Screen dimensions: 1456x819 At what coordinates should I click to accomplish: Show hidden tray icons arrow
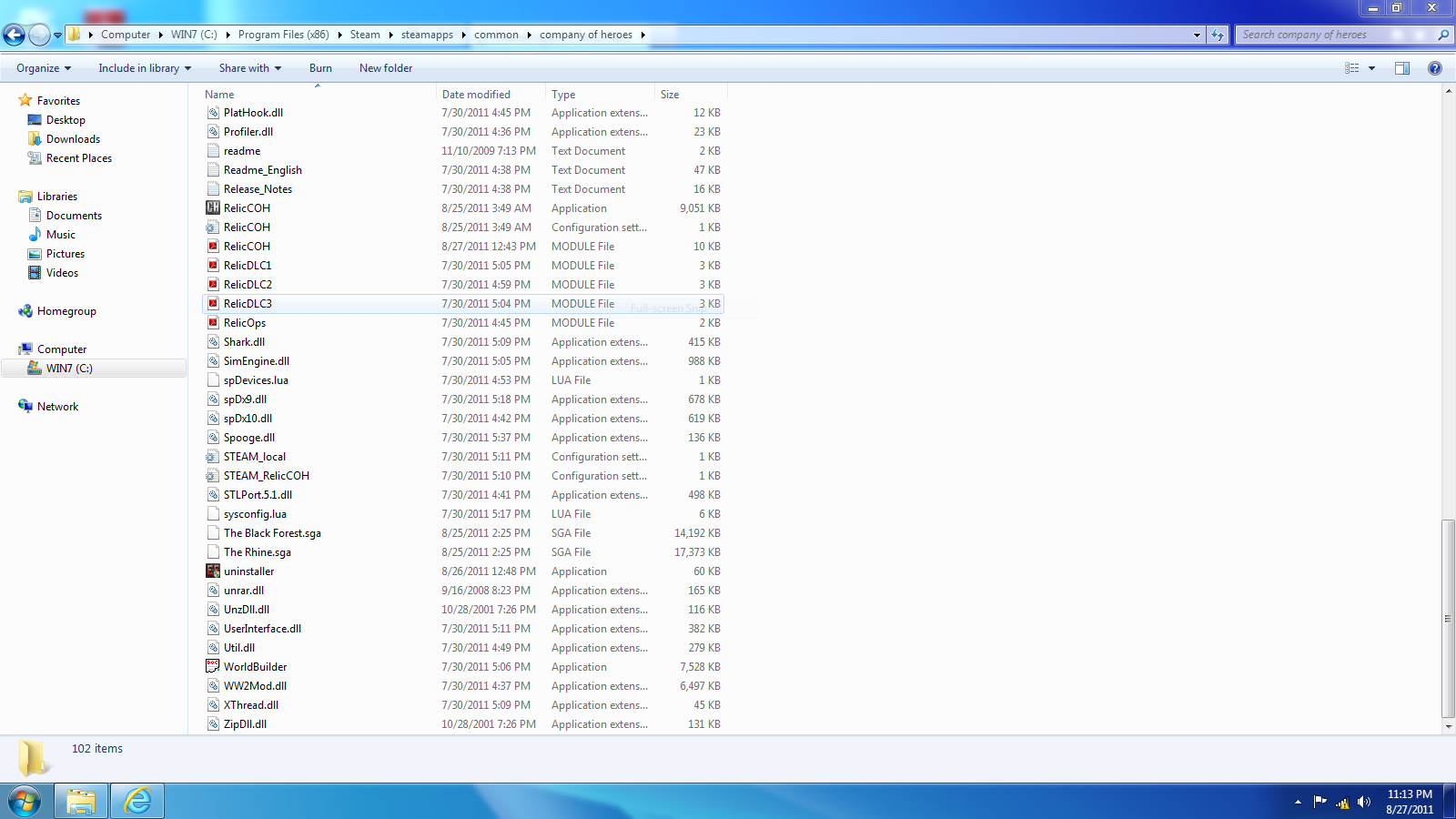click(1298, 802)
